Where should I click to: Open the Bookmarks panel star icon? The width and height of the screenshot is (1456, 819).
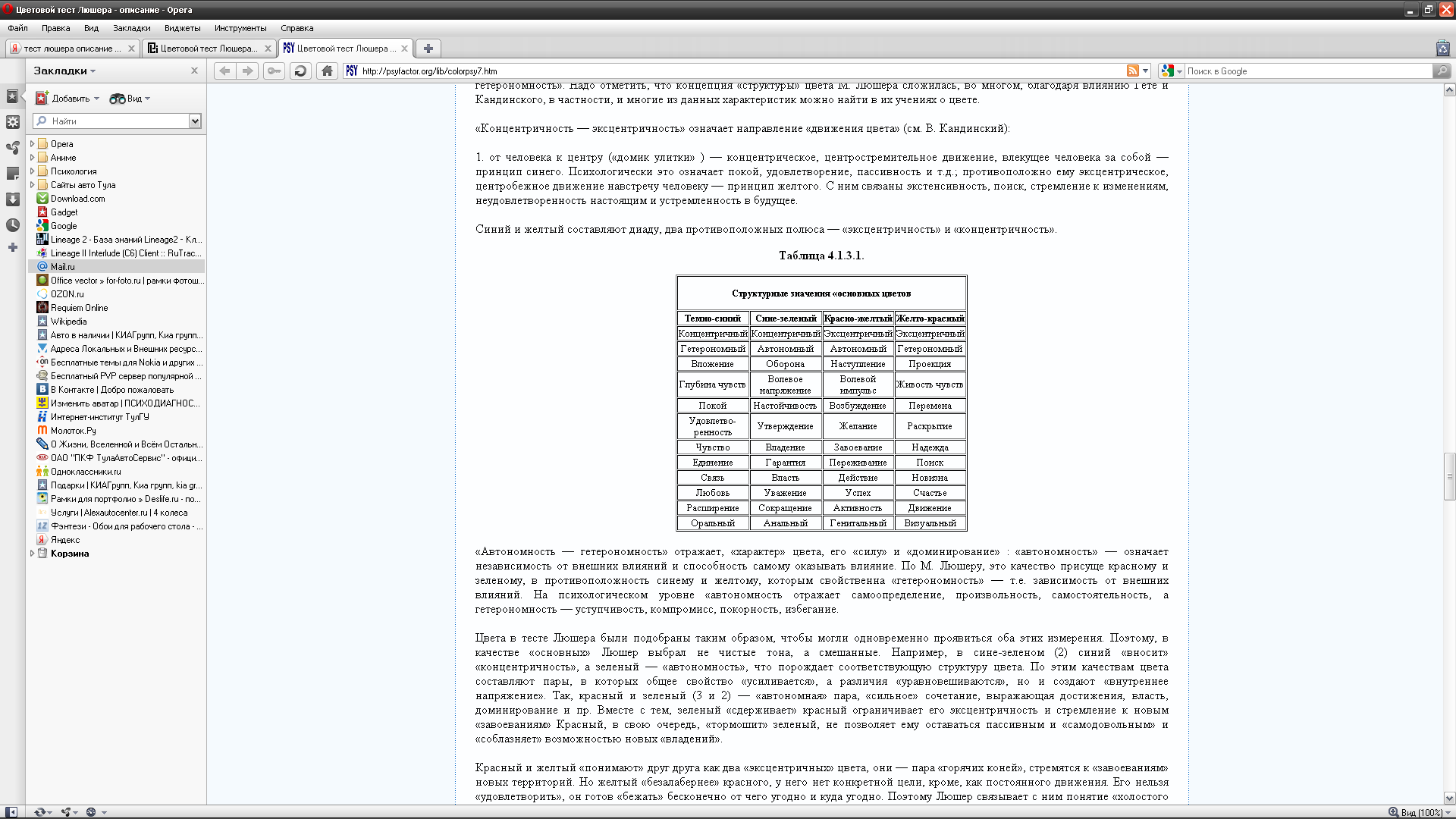click(x=12, y=96)
